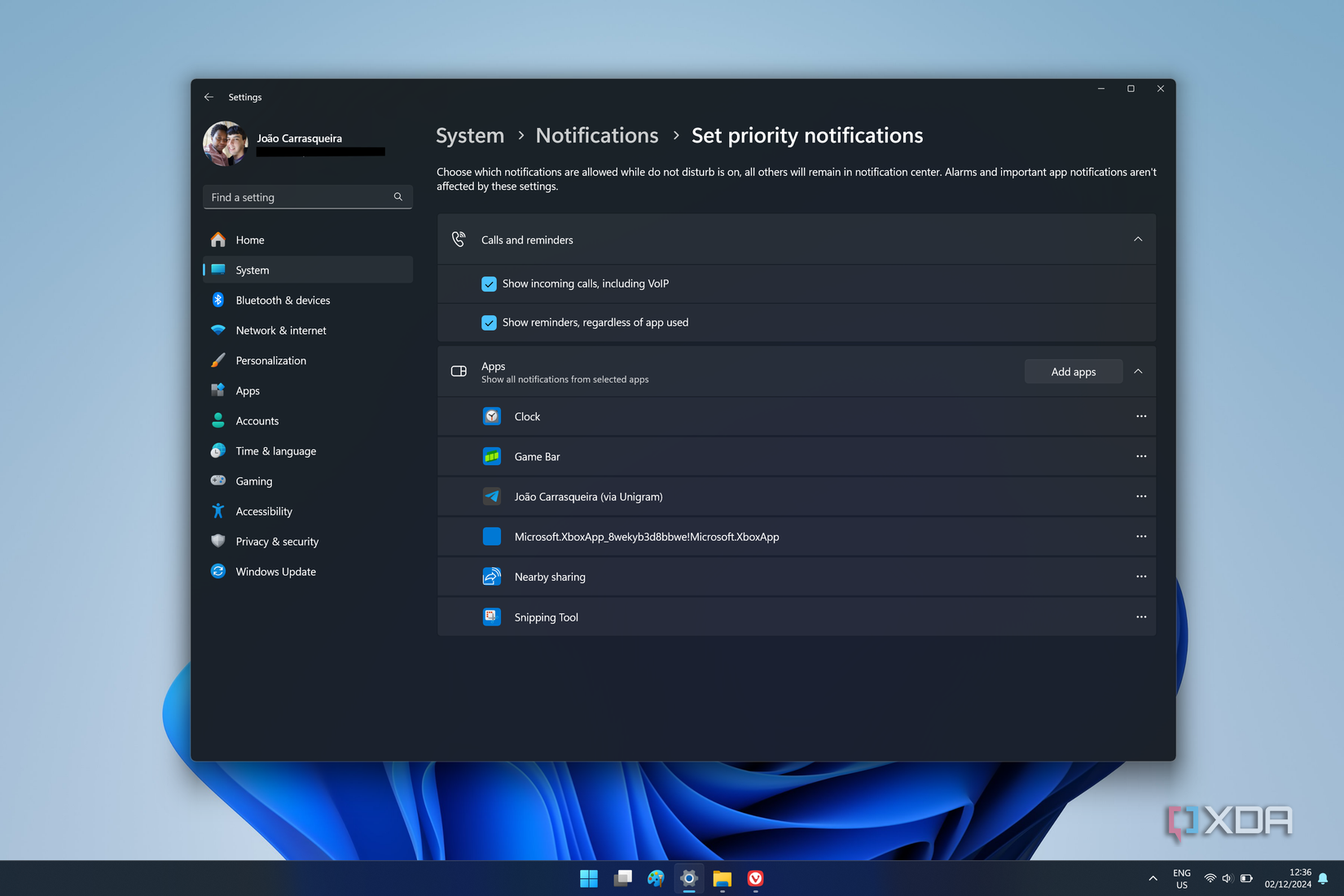
Task: Click the Nearby sharing icon
Action: tap(492, 576)
